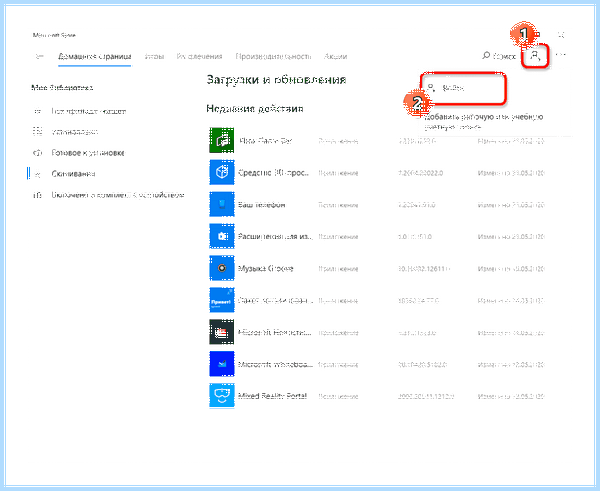Image resolution: width=600 pixels, height=491 pixels.
Task: Click the Средство 3D-просмотра cube icon
Action: click(222, 173)
